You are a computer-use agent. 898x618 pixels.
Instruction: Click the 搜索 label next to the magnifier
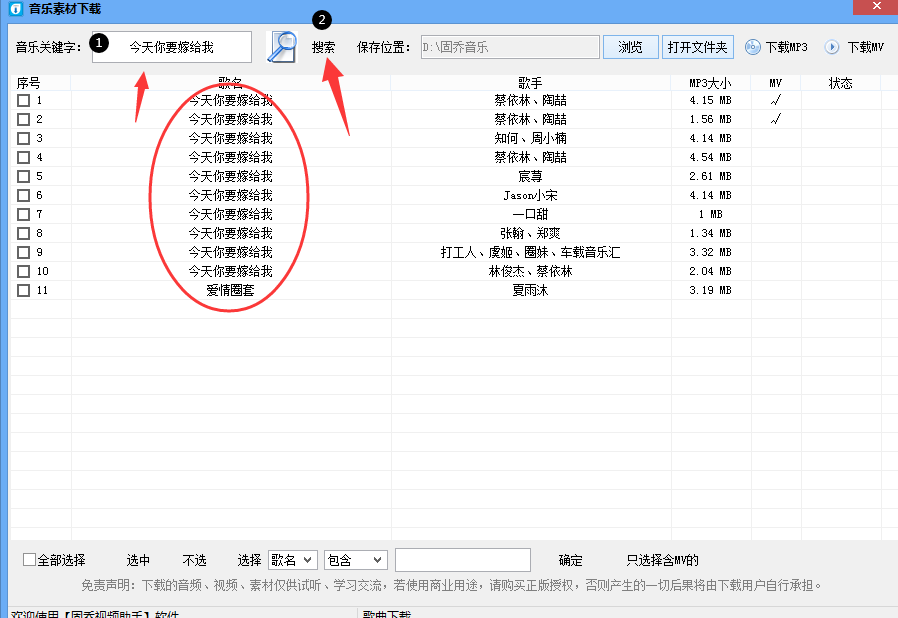click(323, 46)
